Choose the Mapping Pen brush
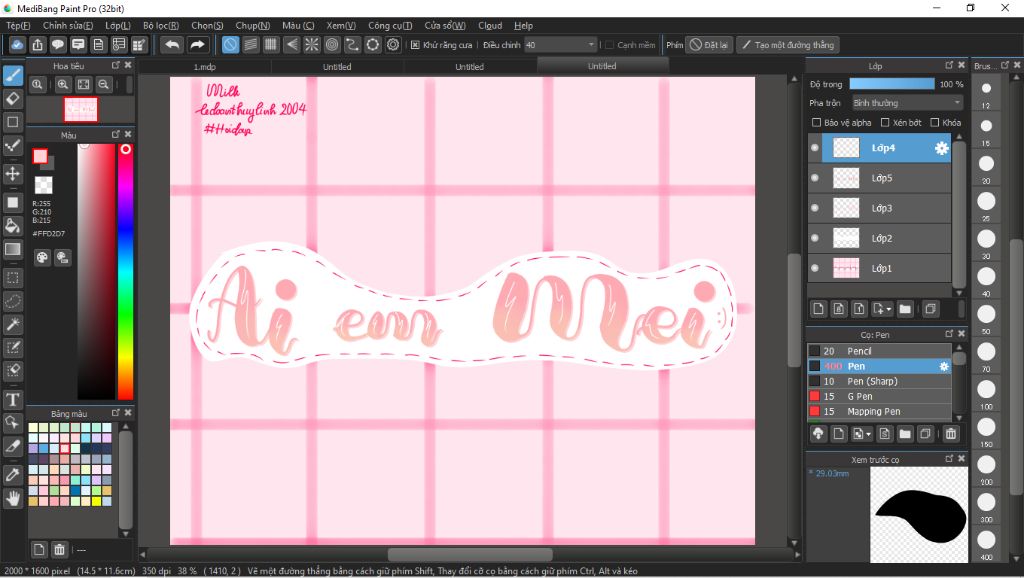 tap(879, 411)
